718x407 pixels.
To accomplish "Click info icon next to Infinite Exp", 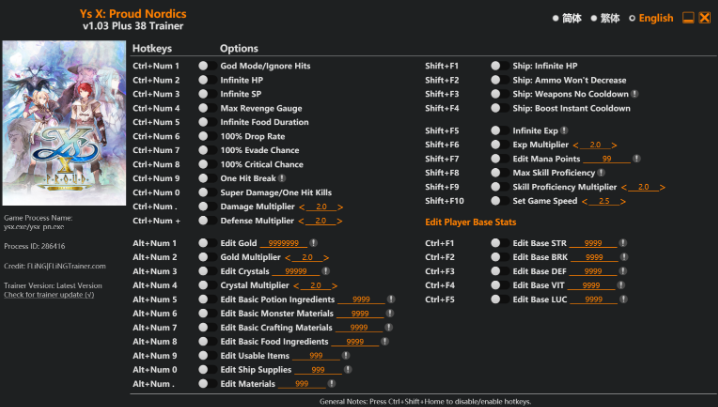I will [564, 130].
